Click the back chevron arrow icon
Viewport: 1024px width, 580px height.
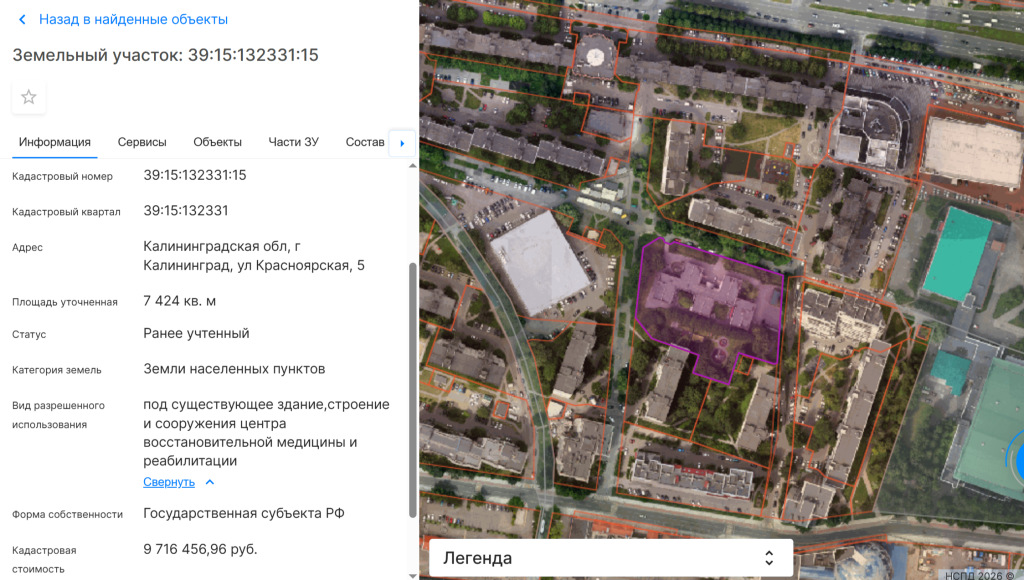pos(22,20)
